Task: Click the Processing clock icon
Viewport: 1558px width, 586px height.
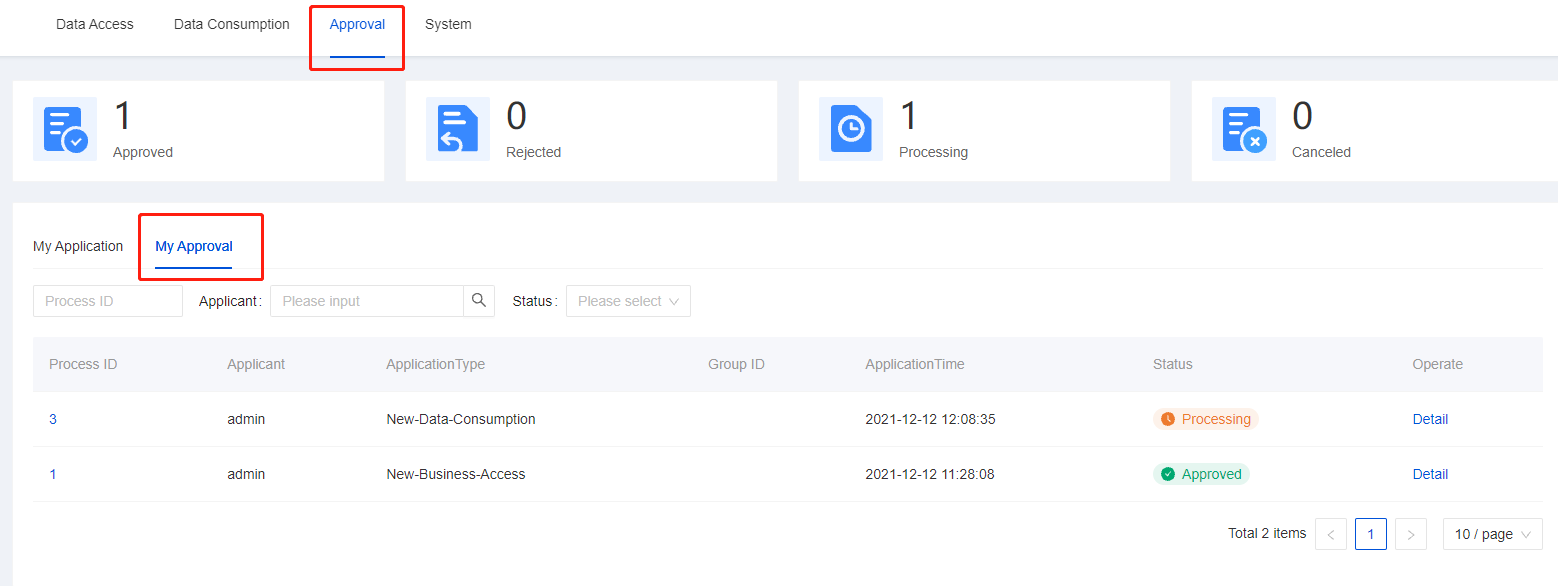Action: click(850, 129)
